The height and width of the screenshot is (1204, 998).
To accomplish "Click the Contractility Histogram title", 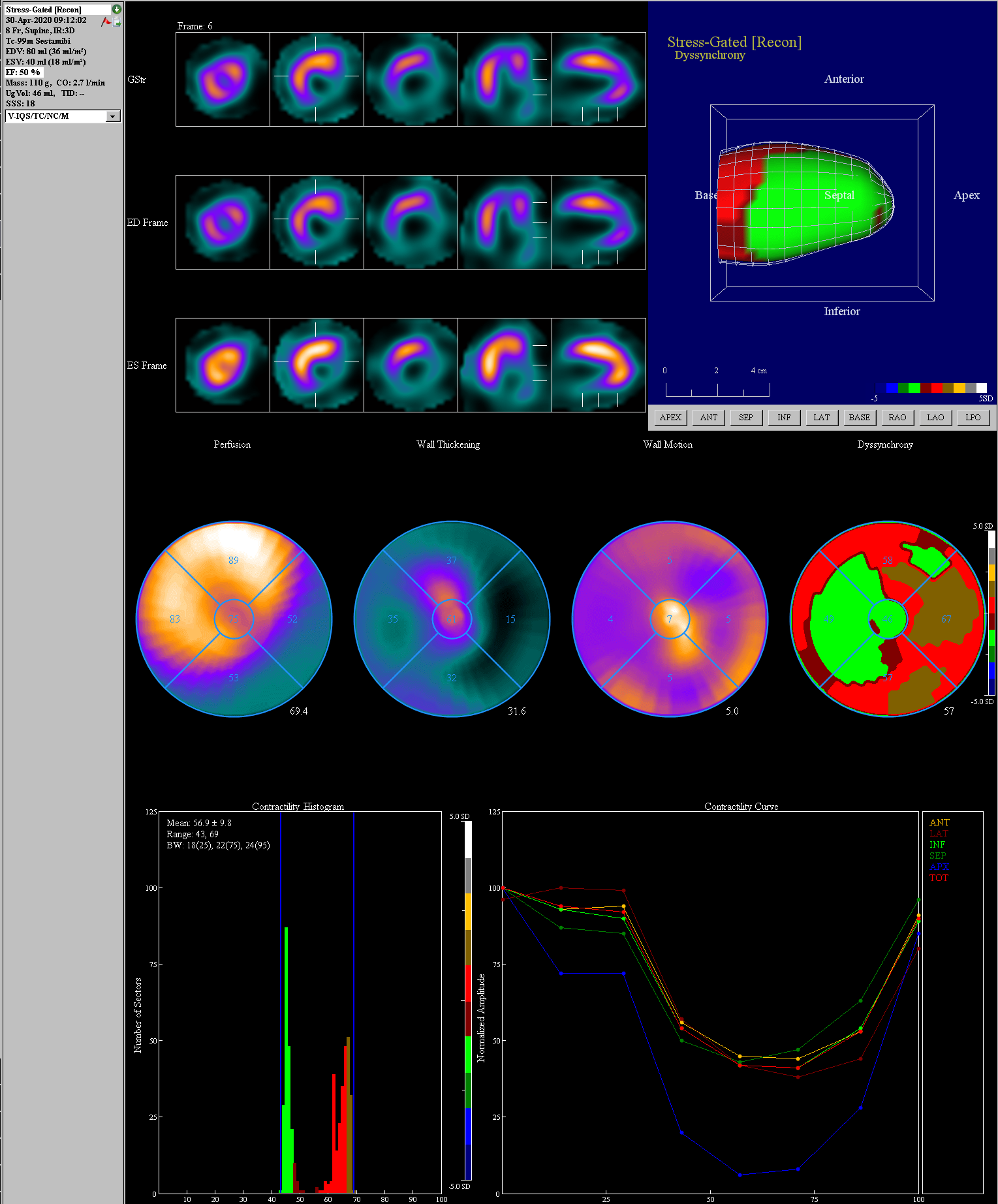I will 298,807.
